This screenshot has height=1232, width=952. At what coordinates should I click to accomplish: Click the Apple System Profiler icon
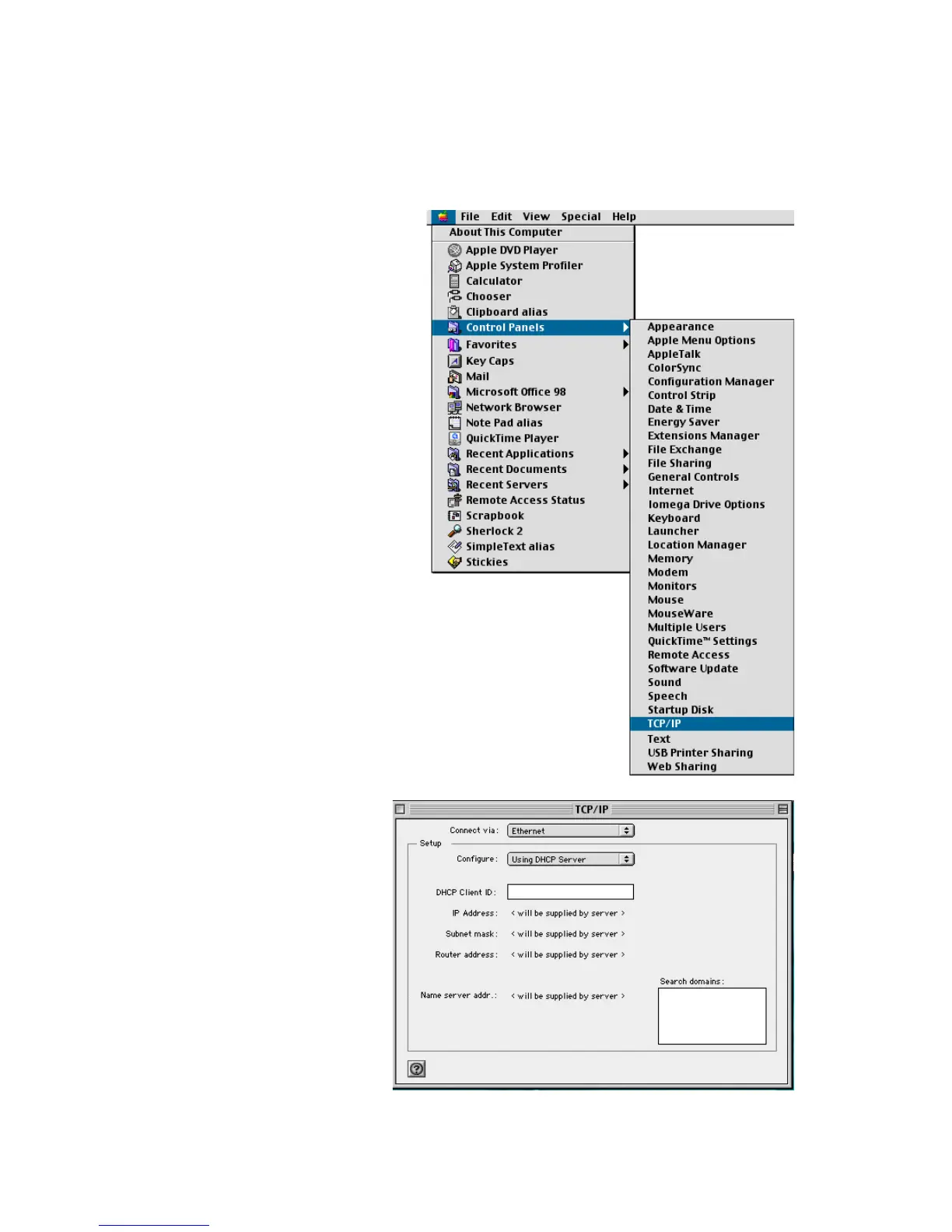455,265
